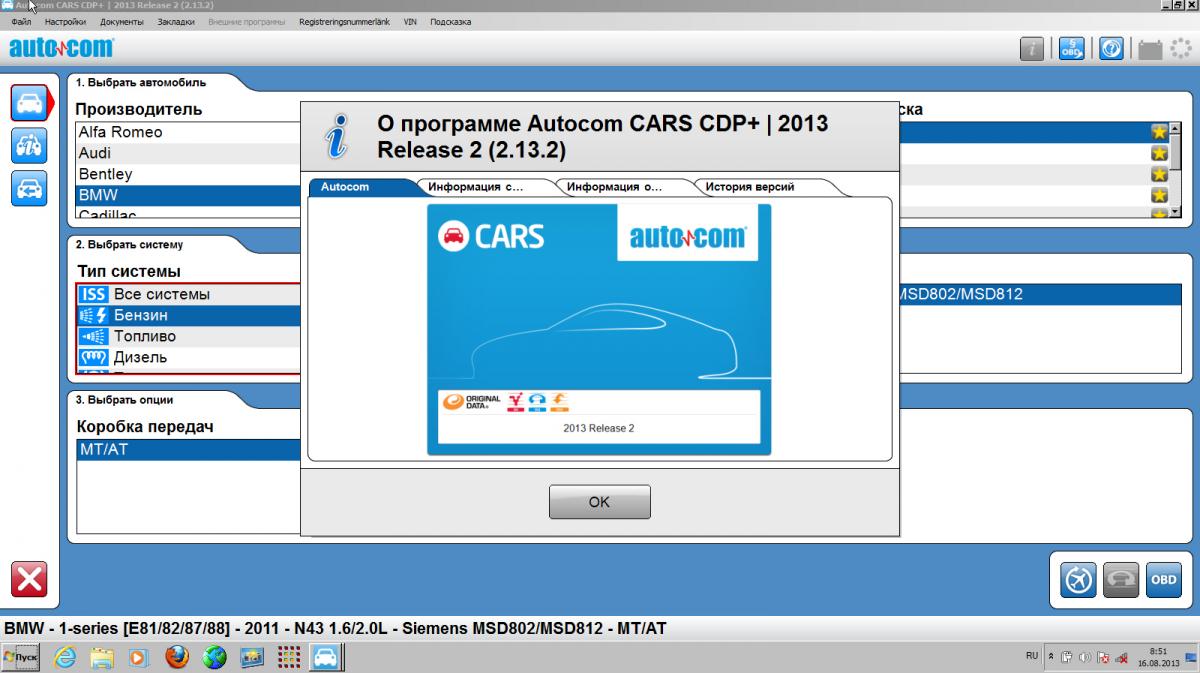Viewport: 1200px width, 673px height.
Task: Open the Пуск start button
Action: (x=21, y=657)
